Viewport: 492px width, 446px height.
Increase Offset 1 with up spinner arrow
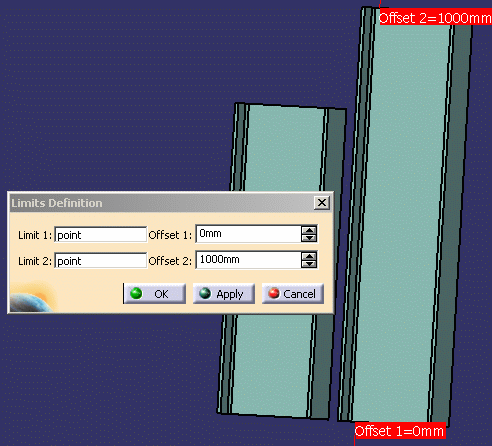pyautogui.click(x=309, y=230)
